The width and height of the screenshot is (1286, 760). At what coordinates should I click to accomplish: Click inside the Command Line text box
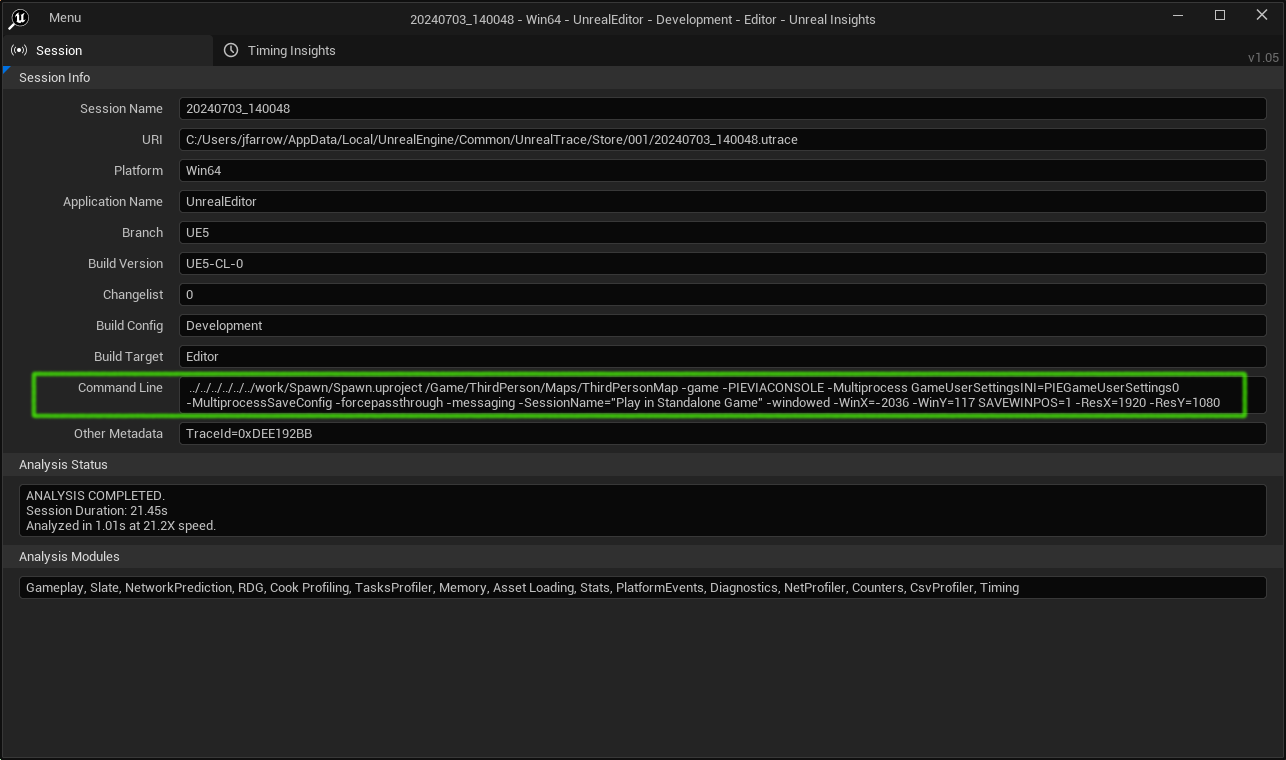pyautogui.click(x=722, y=395)
